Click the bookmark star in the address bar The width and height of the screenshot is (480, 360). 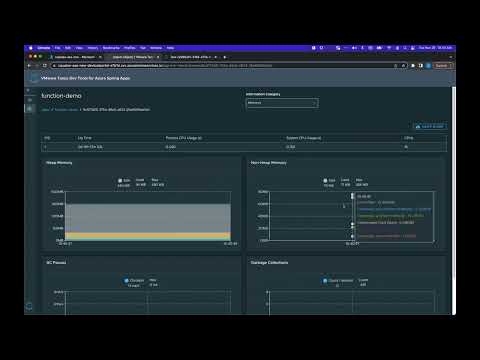(x=403, y=66)
